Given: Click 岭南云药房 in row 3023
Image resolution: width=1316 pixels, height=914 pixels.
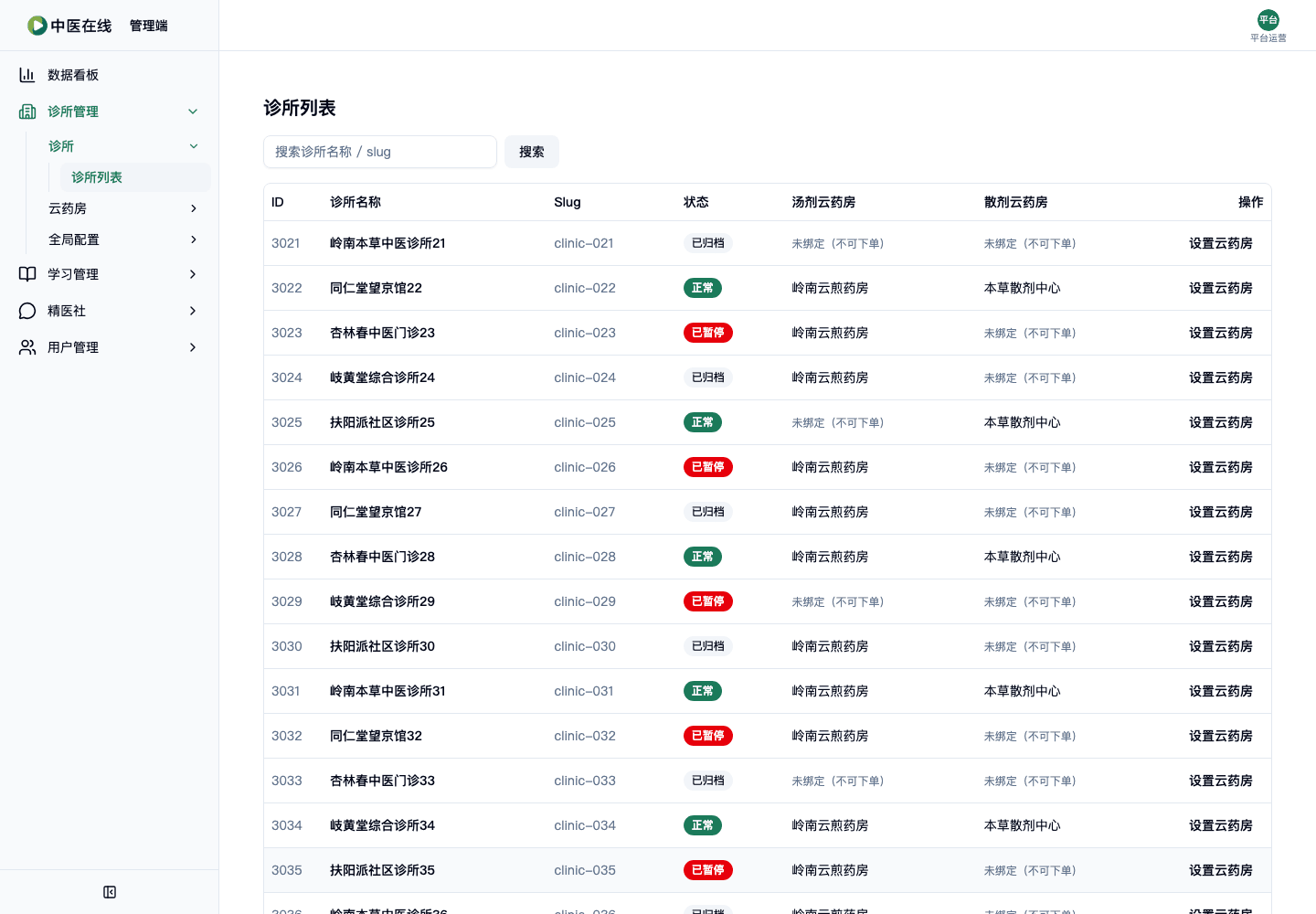Looking at the screenshot, I should pyautogui.click(x=831, y=333).
